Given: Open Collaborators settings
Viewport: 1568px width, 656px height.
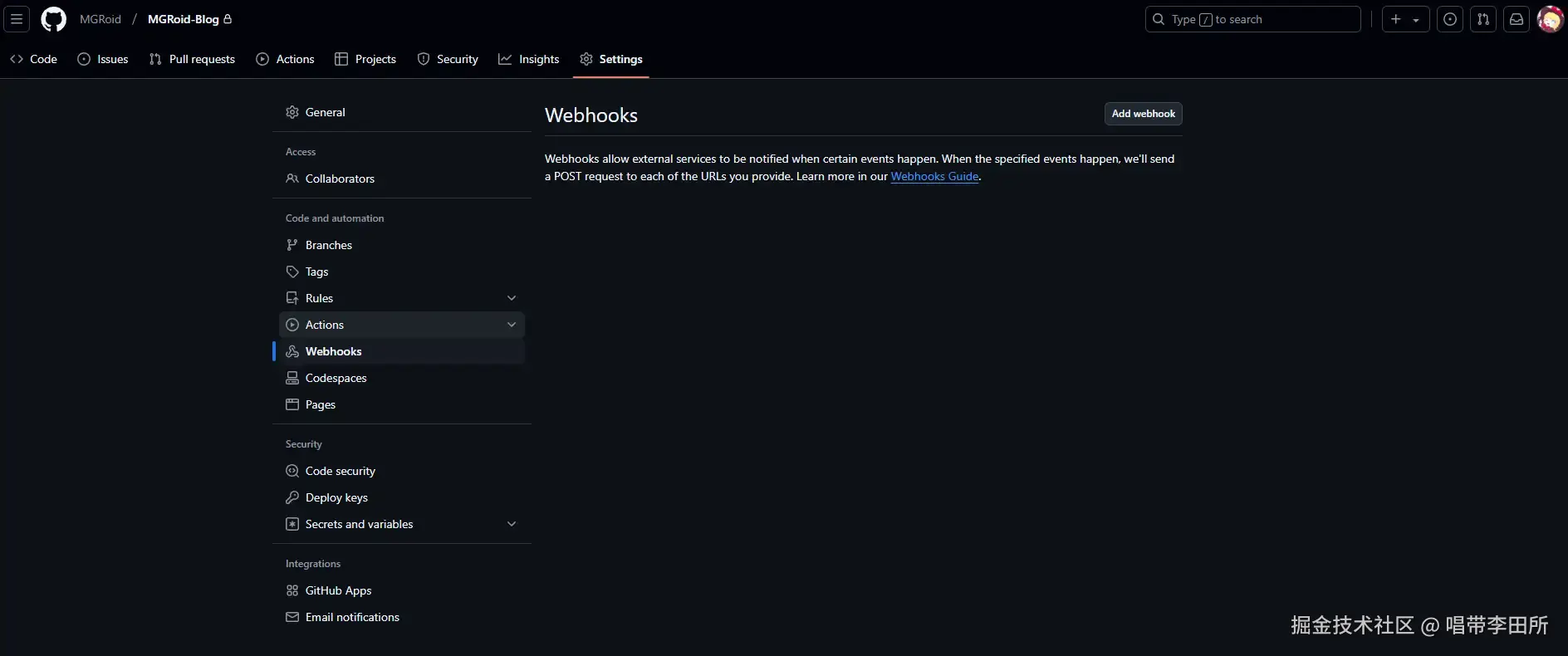Looking at the screenshot, I should [x=402, y=179].
